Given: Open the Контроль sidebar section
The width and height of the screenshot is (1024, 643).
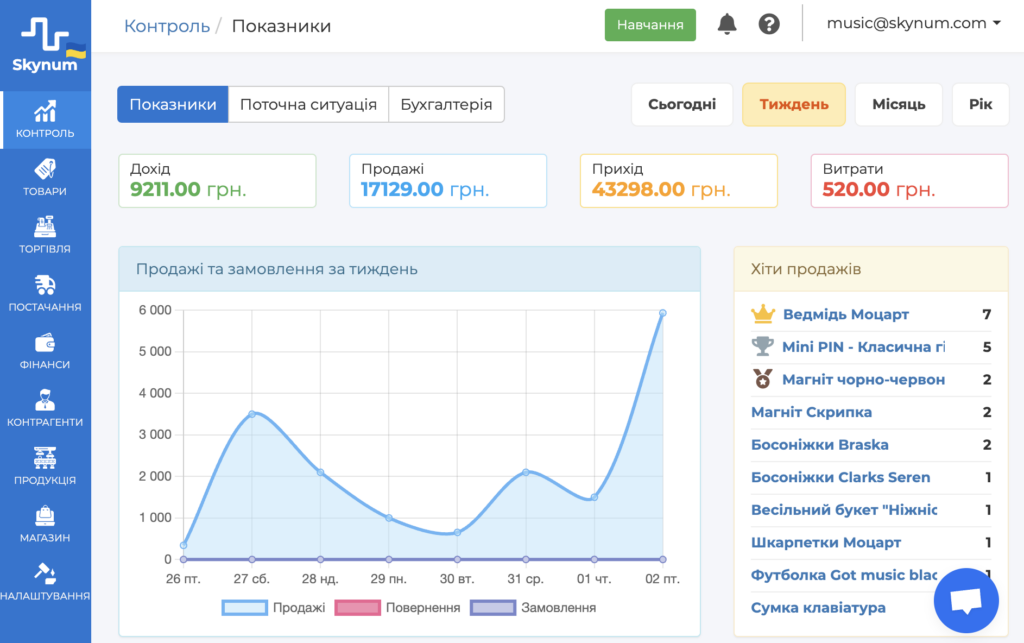Looking at the screenshot, I should click(x=45, y=120).
